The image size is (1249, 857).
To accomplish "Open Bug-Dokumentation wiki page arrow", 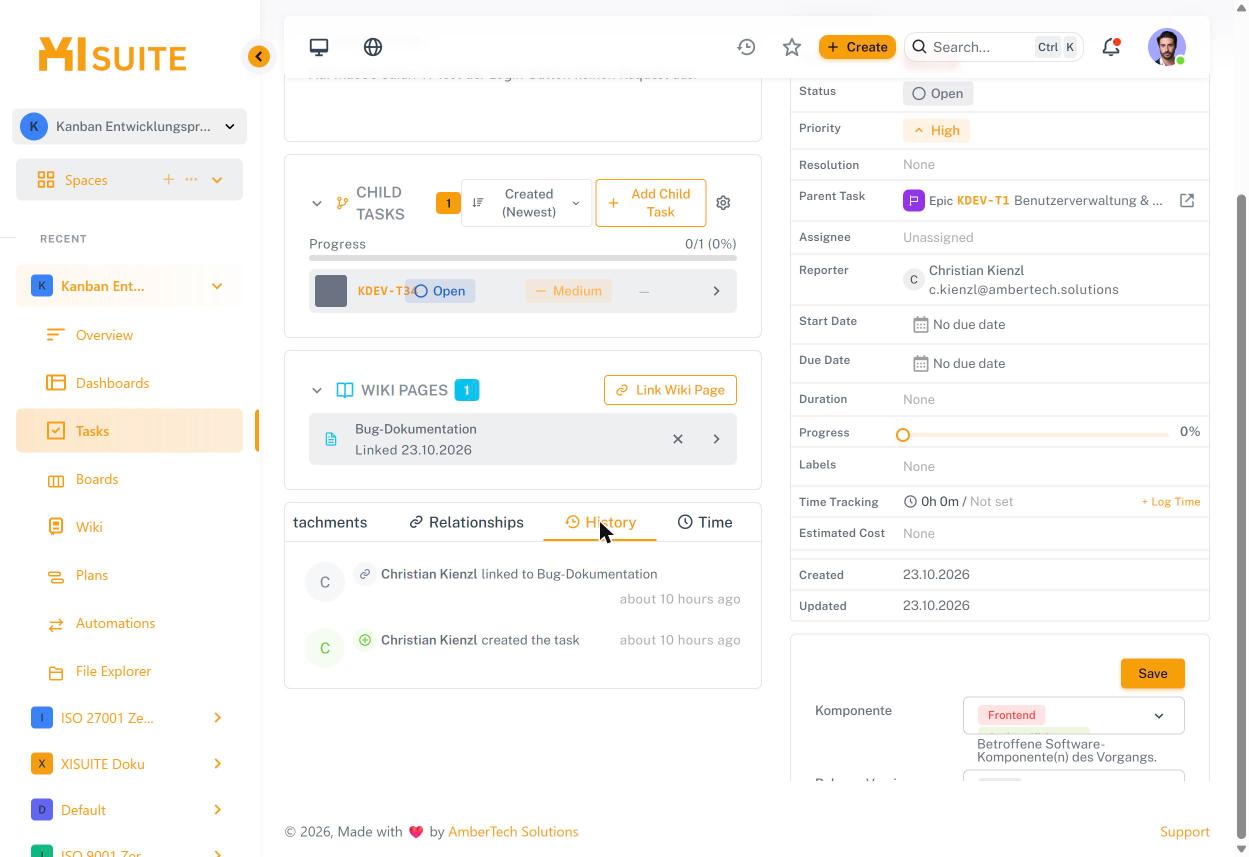I will click(x=716, y=439).
